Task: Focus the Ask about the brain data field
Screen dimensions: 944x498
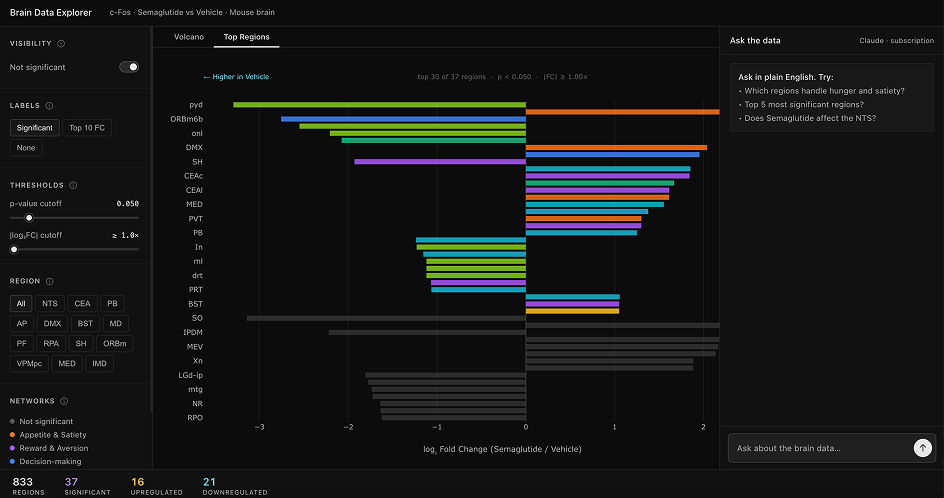Action: (822, 448)
